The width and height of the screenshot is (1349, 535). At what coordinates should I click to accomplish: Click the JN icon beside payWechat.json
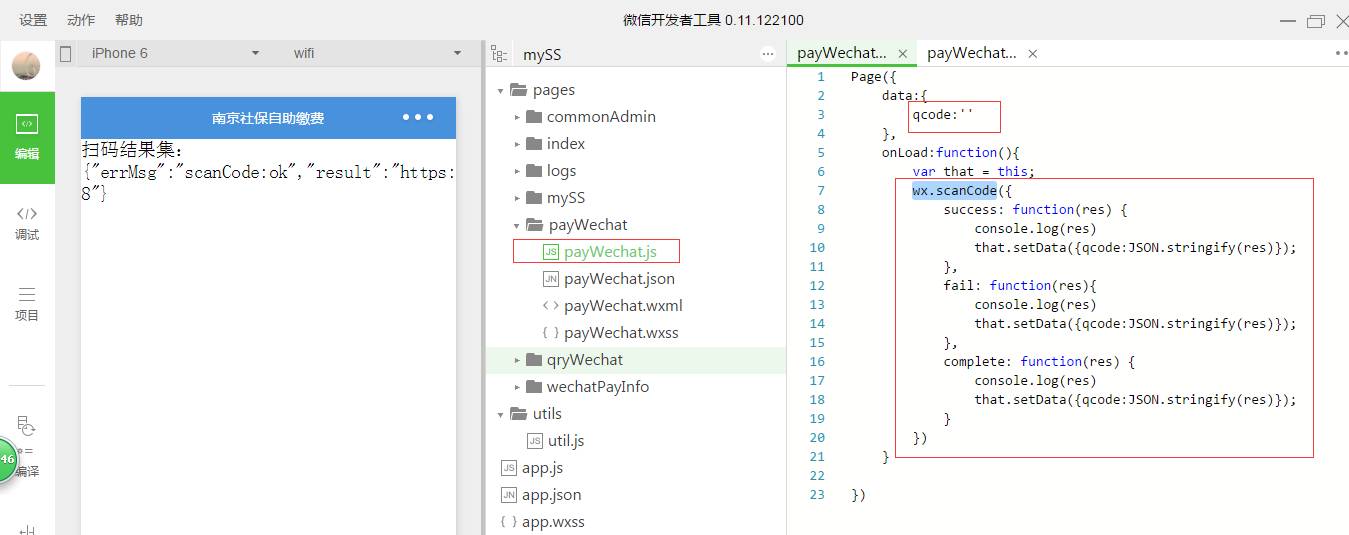pyautogui.click(x=550, y=279)
